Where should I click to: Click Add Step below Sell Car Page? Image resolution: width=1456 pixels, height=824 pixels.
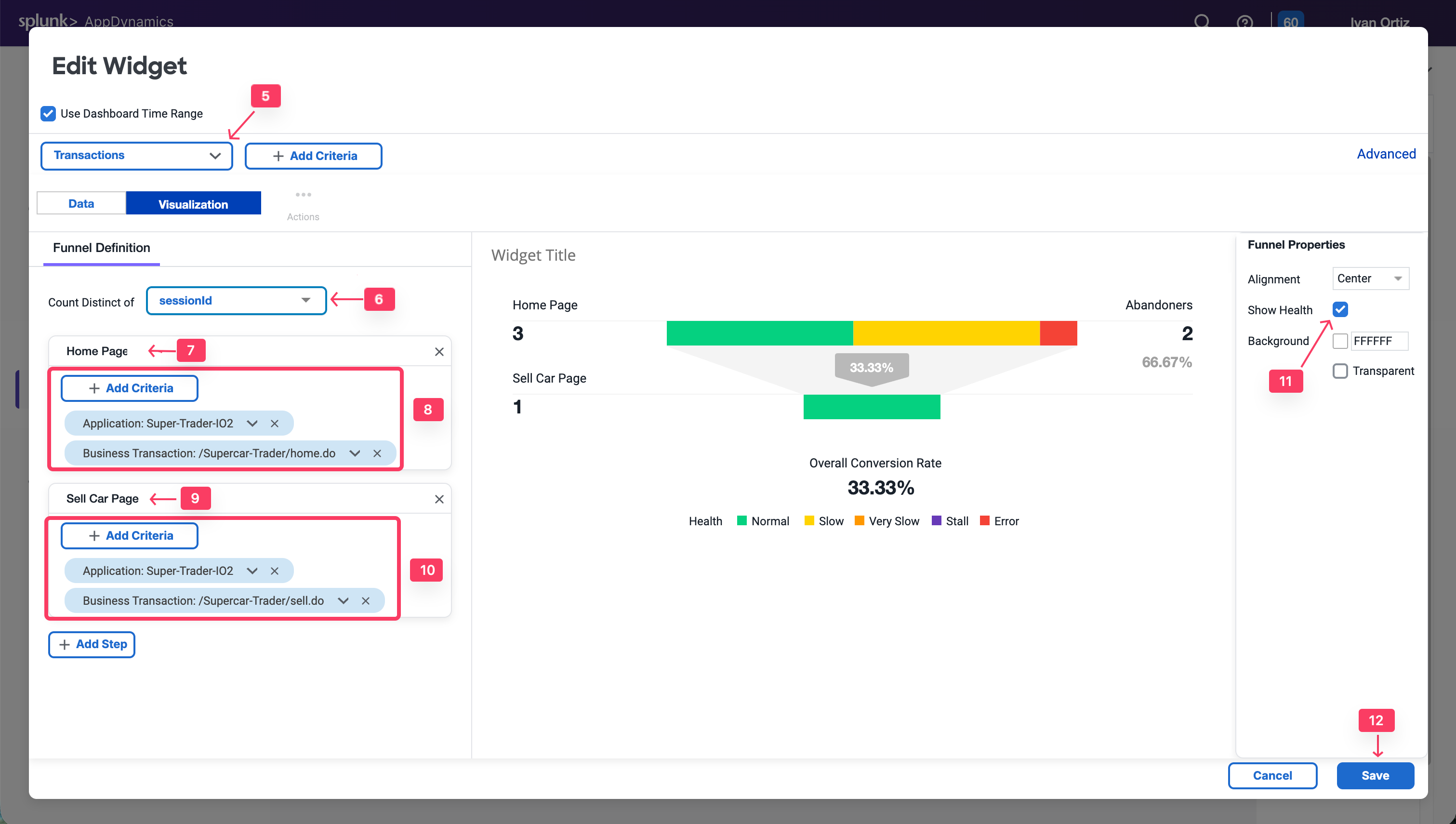coord(92,644)
